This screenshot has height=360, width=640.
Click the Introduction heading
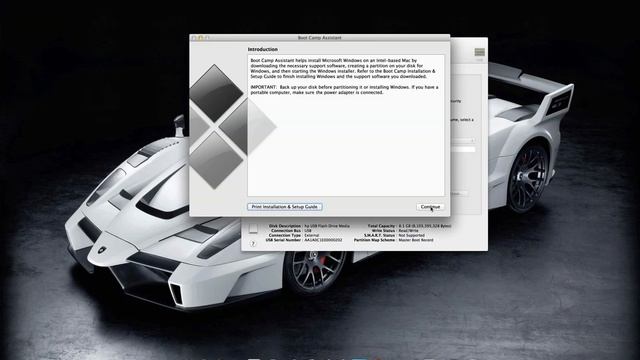coord(262,49)
